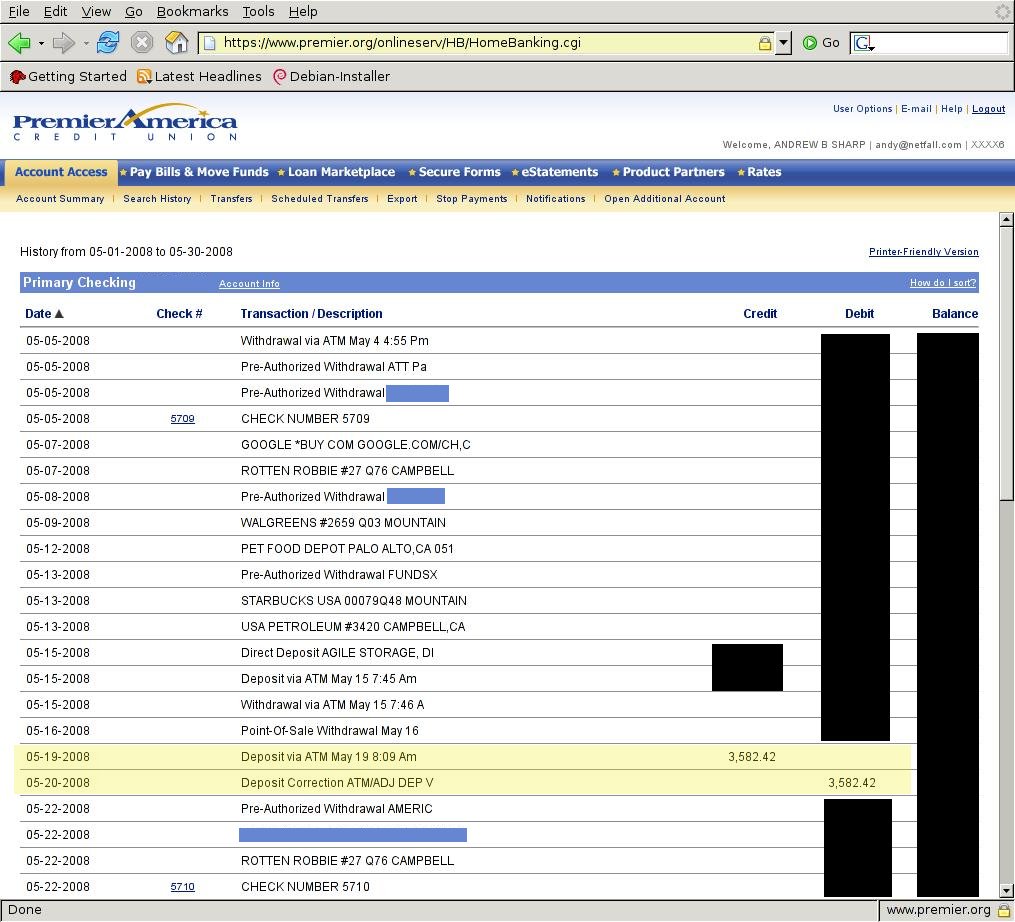Open the Pay Bills & Move Funds tab
Image resolution: width=1015 pixels, height=922 pixels.
click(199, 172)
